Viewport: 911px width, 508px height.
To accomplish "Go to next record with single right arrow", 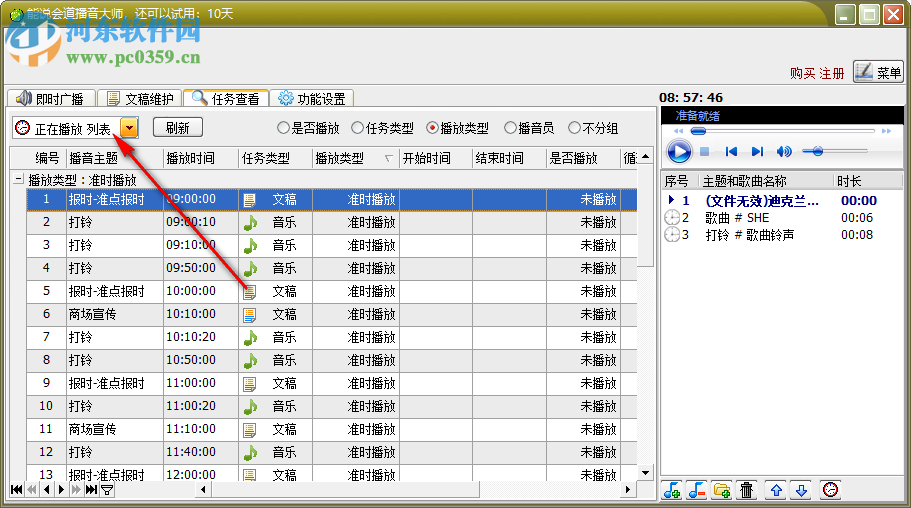I will click(62, 490).
